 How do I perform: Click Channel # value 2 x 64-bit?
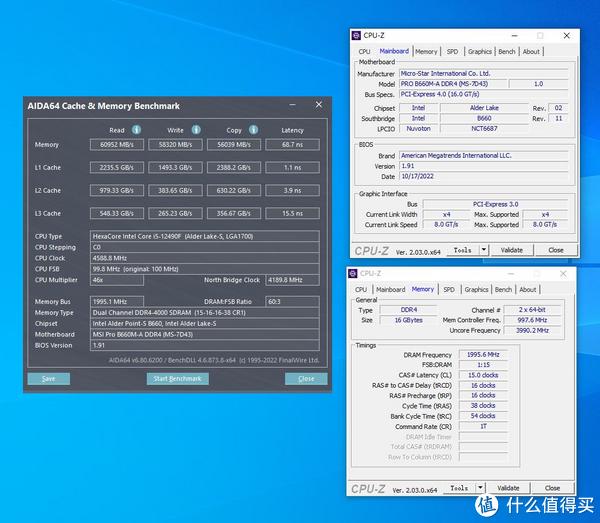point(533,310)
